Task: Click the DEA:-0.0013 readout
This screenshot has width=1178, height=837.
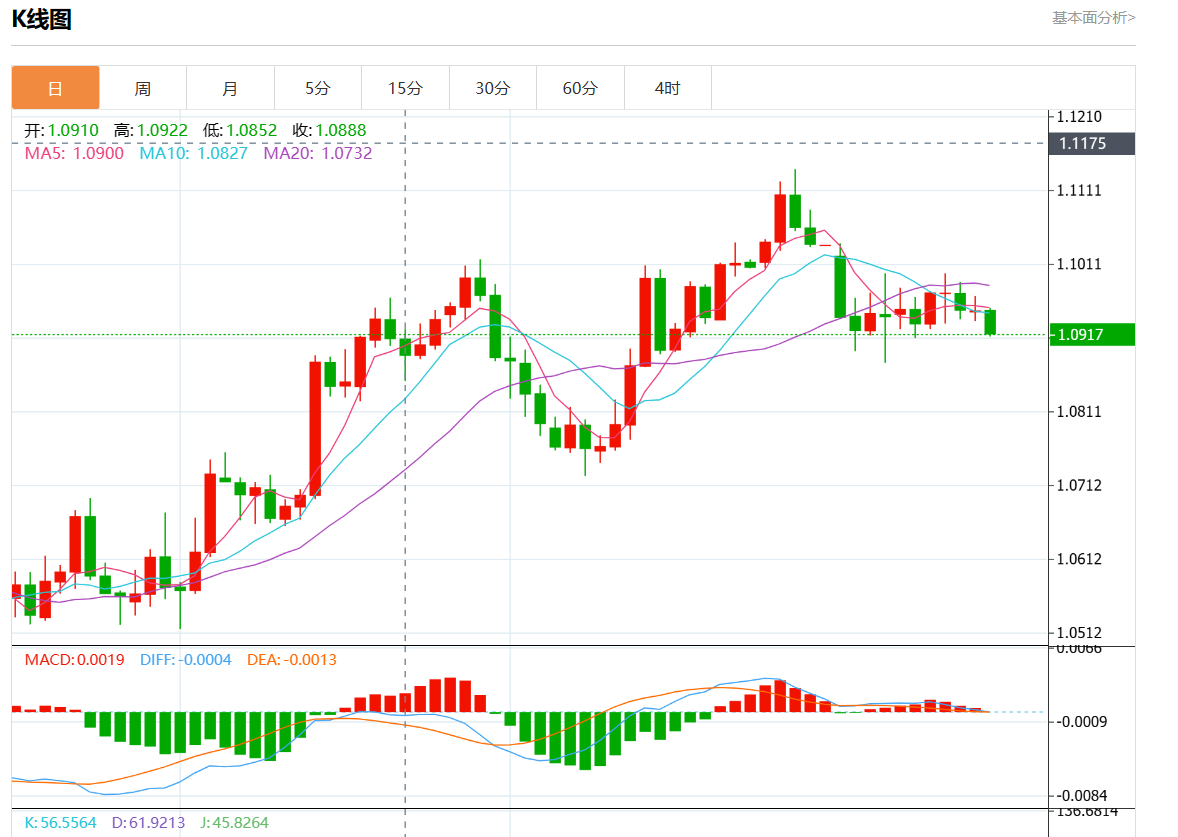Action: click(x=291, y=660)
